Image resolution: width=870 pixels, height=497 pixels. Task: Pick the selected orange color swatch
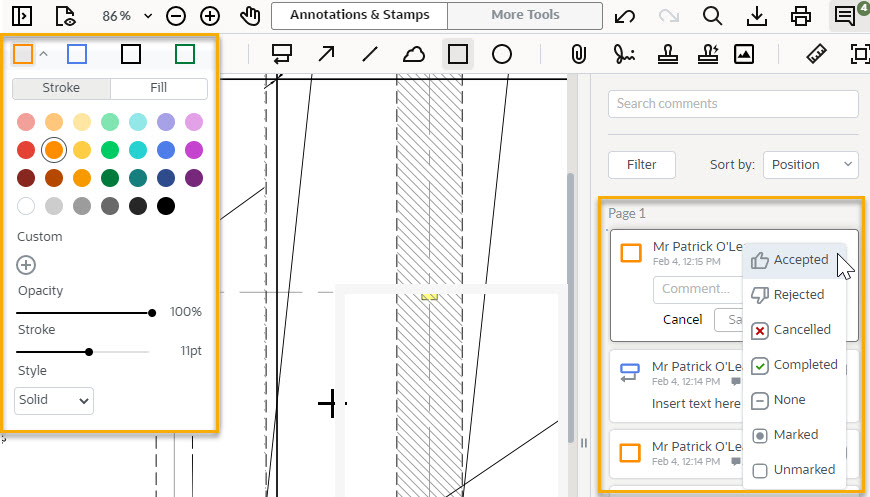(54, 150)
